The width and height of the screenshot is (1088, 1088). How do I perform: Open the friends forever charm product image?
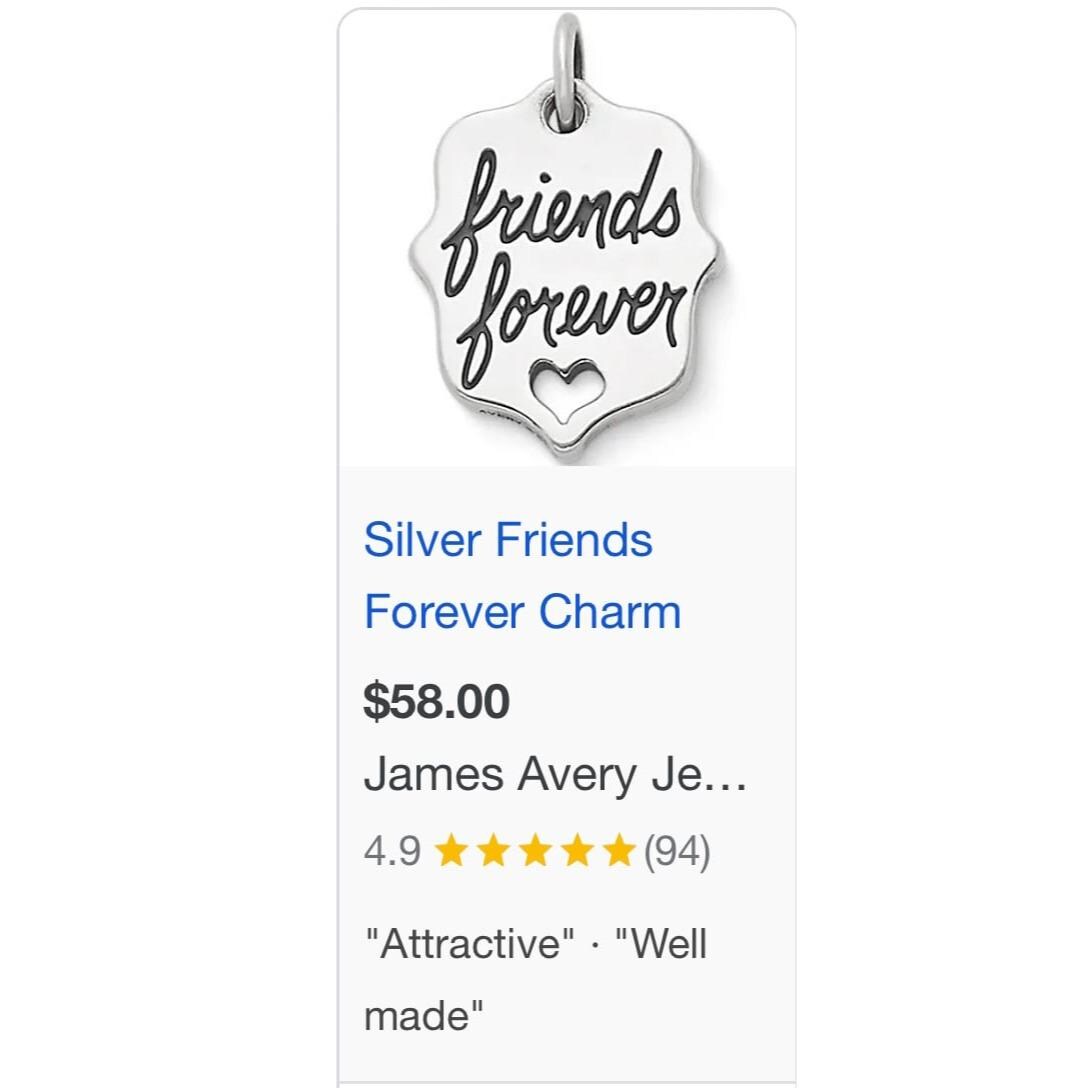click(566, 240)
